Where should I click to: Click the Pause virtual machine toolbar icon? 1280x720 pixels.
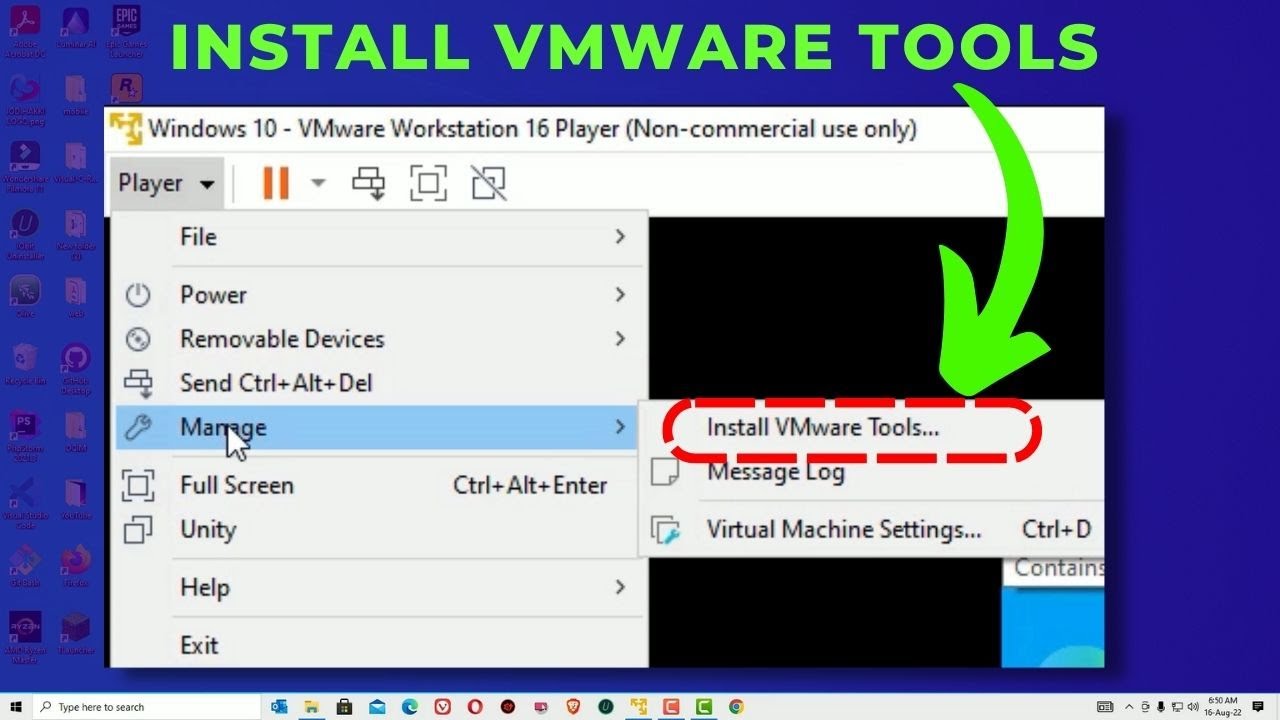[x=276, y=183]
